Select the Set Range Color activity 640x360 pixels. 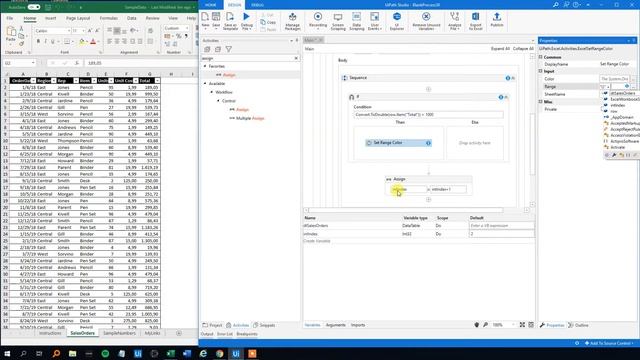(398, 143)
